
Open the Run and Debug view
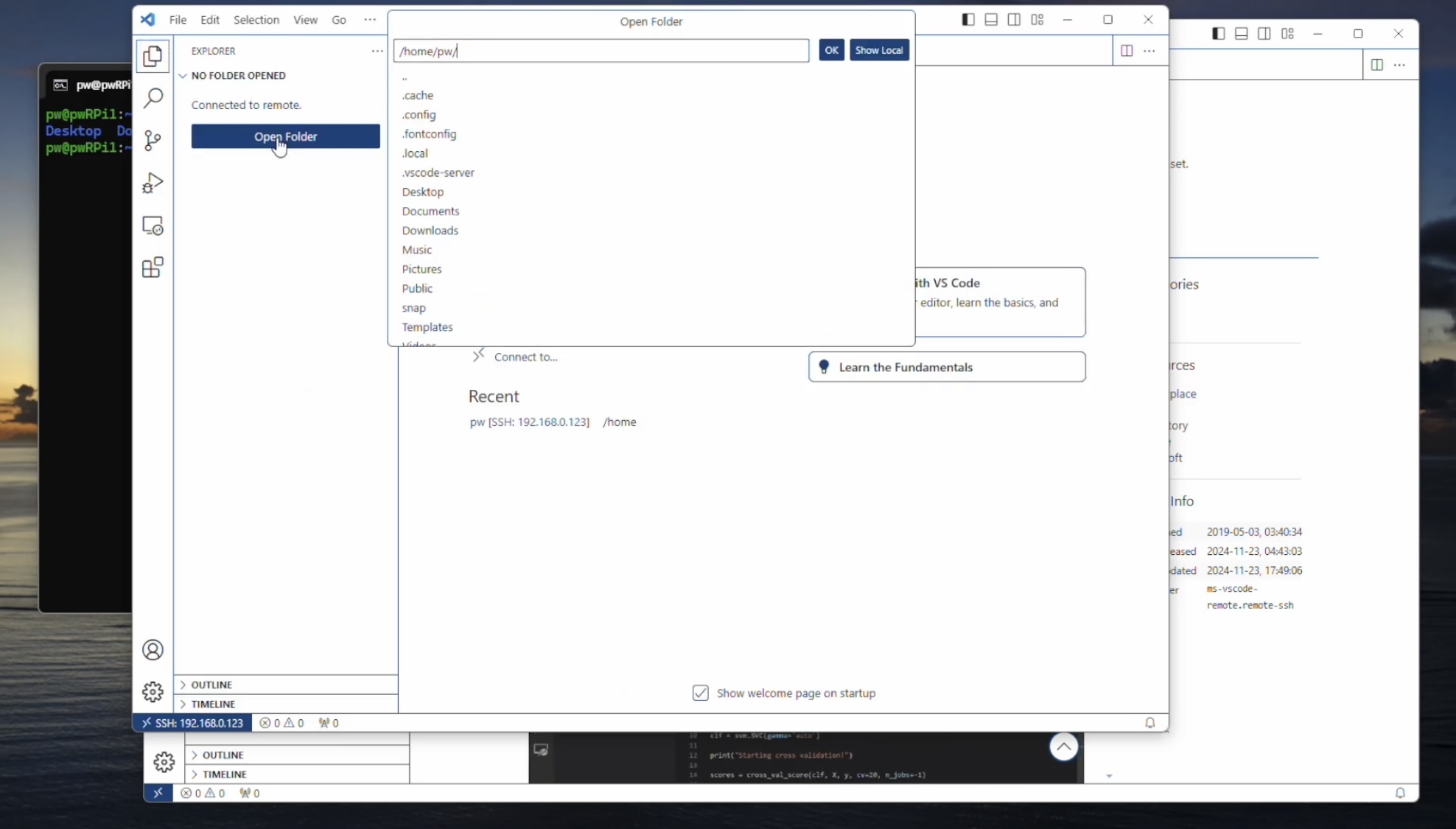point(153,183)
